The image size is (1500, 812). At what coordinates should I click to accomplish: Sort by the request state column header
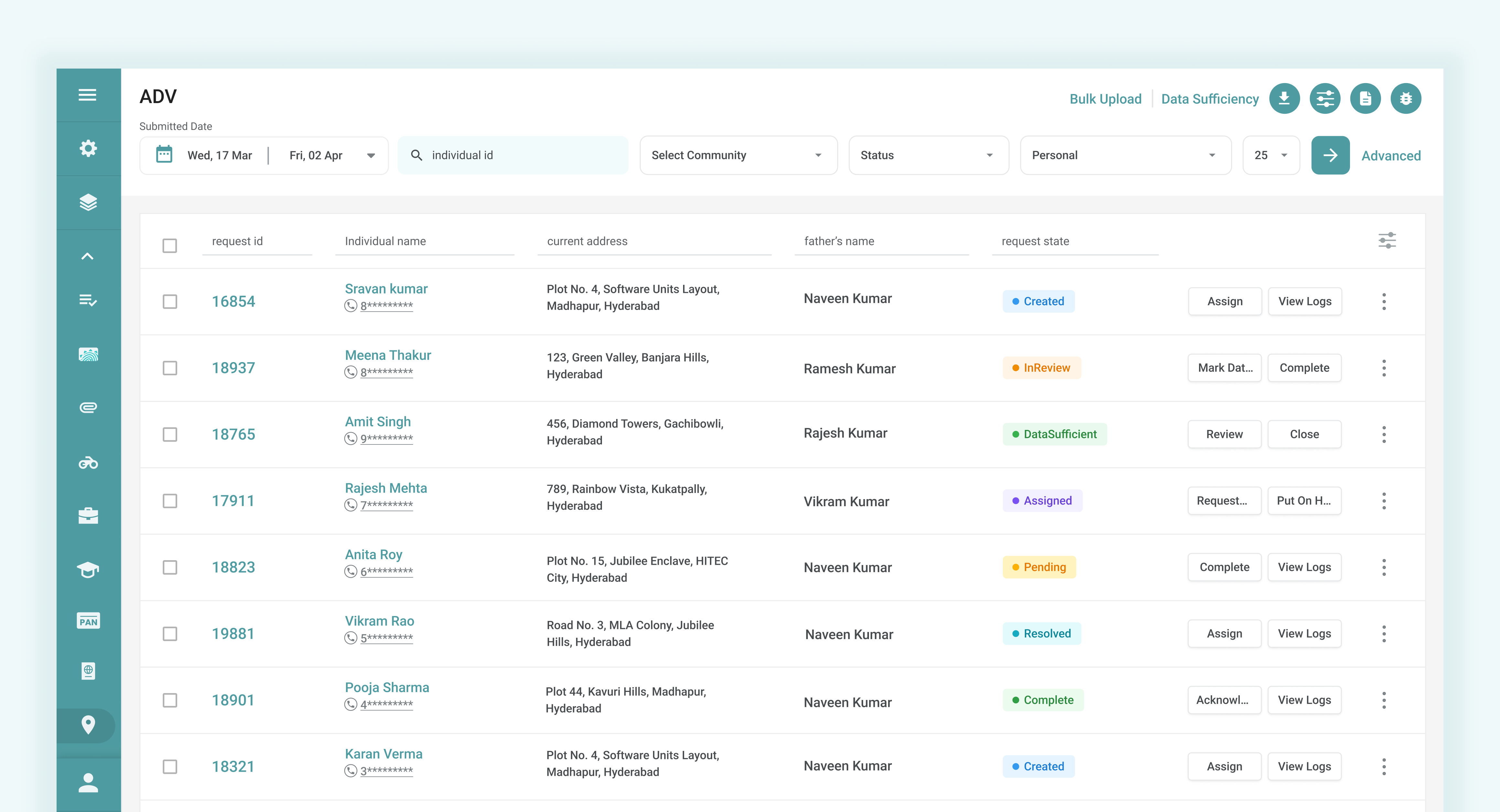point(1035,241)
